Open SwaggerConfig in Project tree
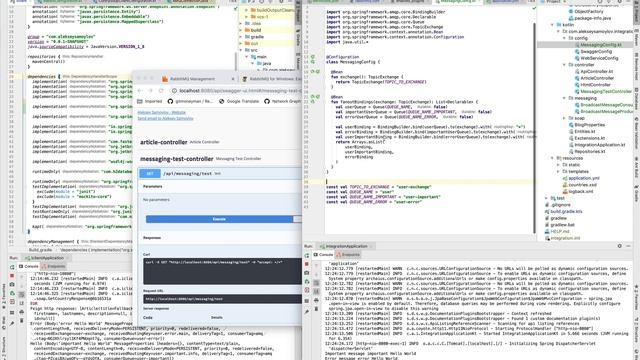The height and width of the screenshot is (360, 640). tap(596, 51)
